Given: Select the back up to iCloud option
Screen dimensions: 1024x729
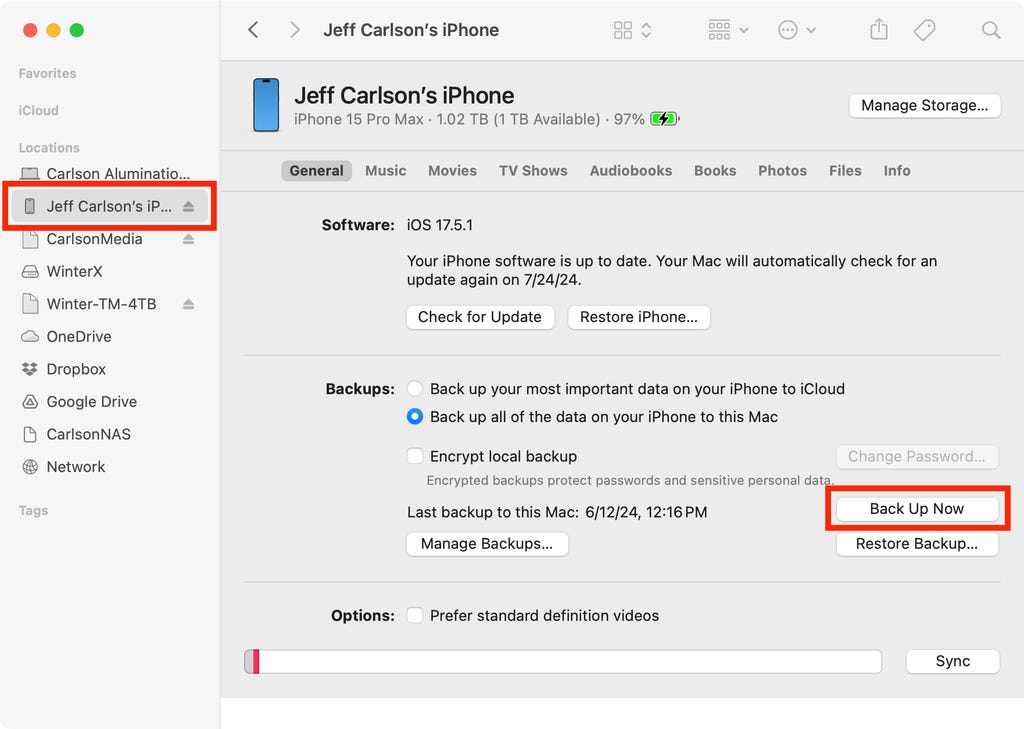Looking at the screenshot, I should click(415, 389).
